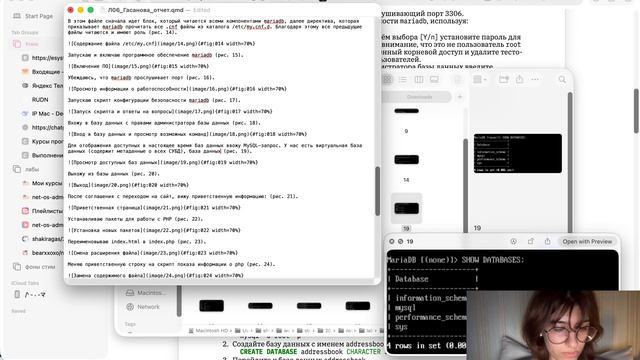Click Open with Preview button

(x=587, y=242)
